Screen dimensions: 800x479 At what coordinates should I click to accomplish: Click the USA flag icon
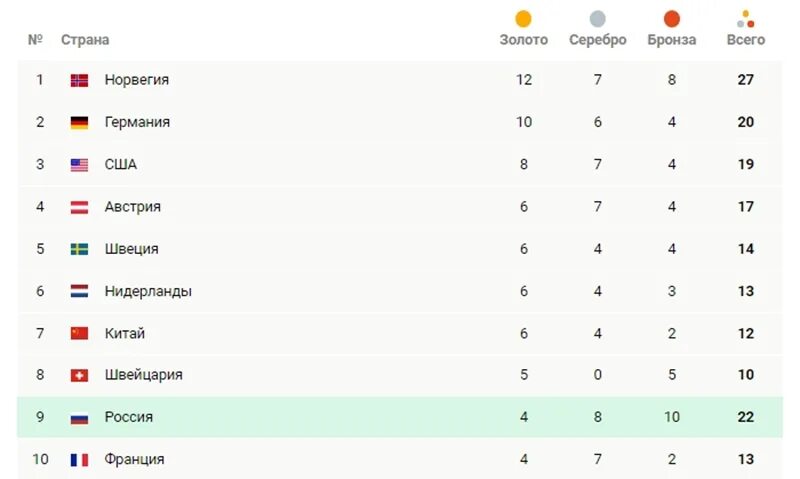79,165
